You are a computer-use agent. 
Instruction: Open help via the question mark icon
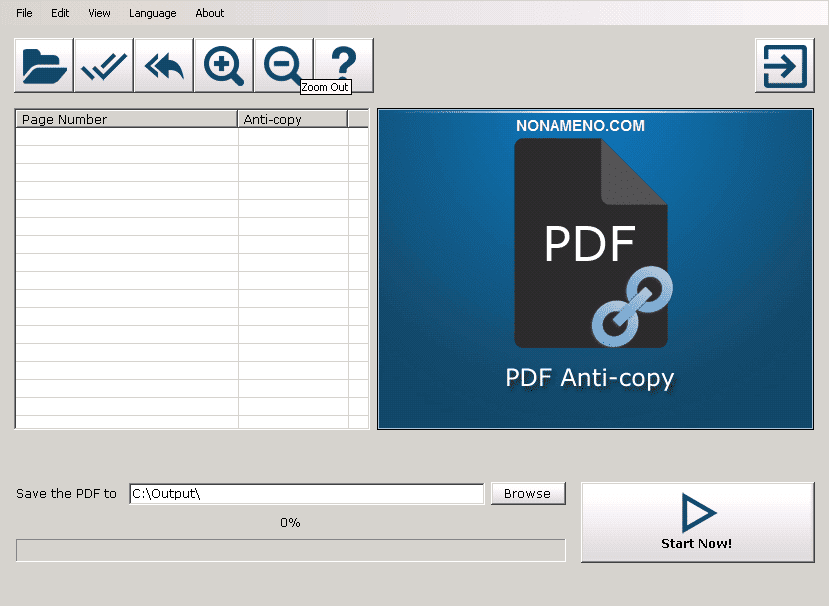pyautogui.click(x=343, y=64)
